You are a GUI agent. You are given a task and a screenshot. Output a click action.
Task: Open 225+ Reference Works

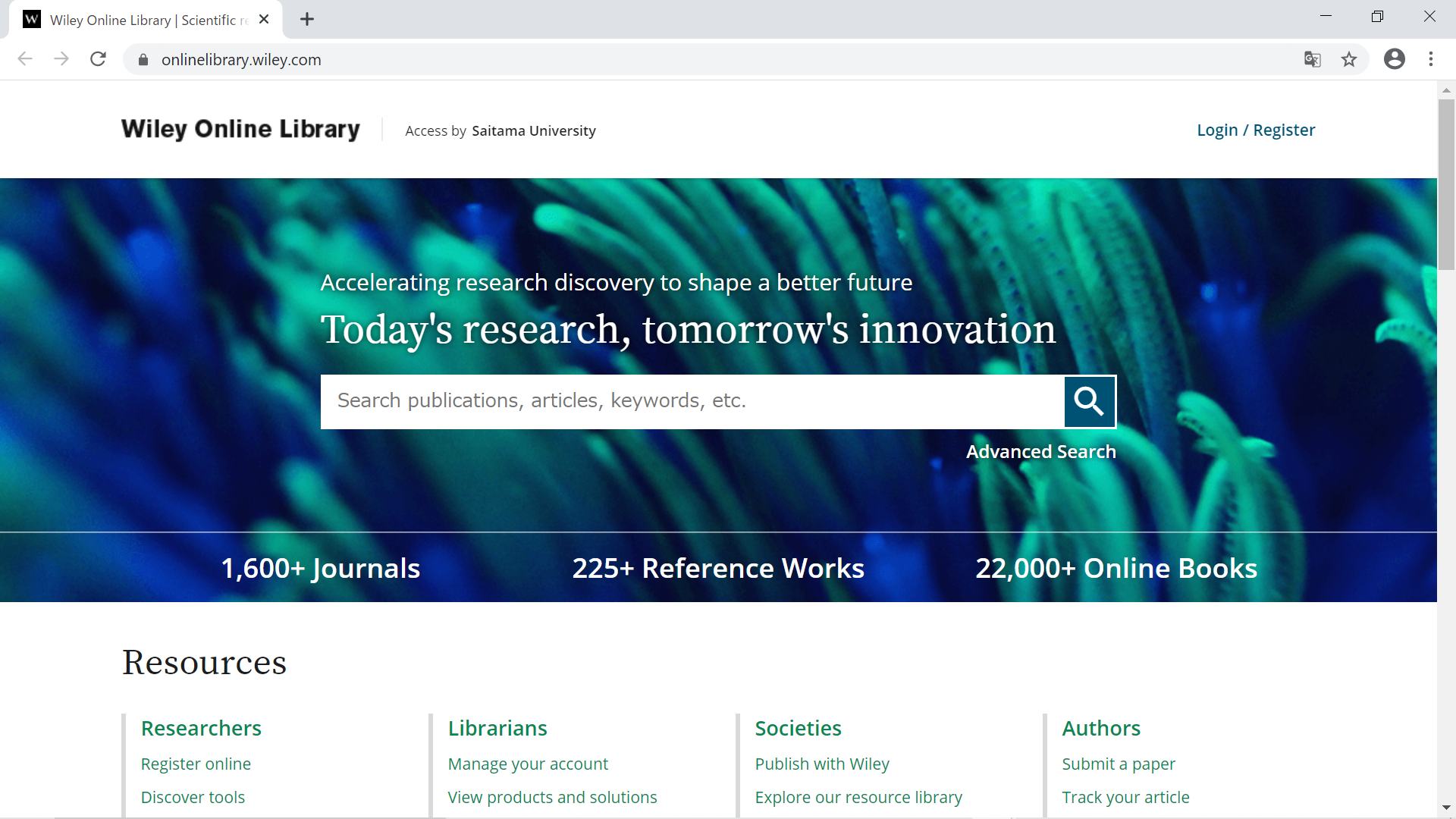tap(718, 569)
